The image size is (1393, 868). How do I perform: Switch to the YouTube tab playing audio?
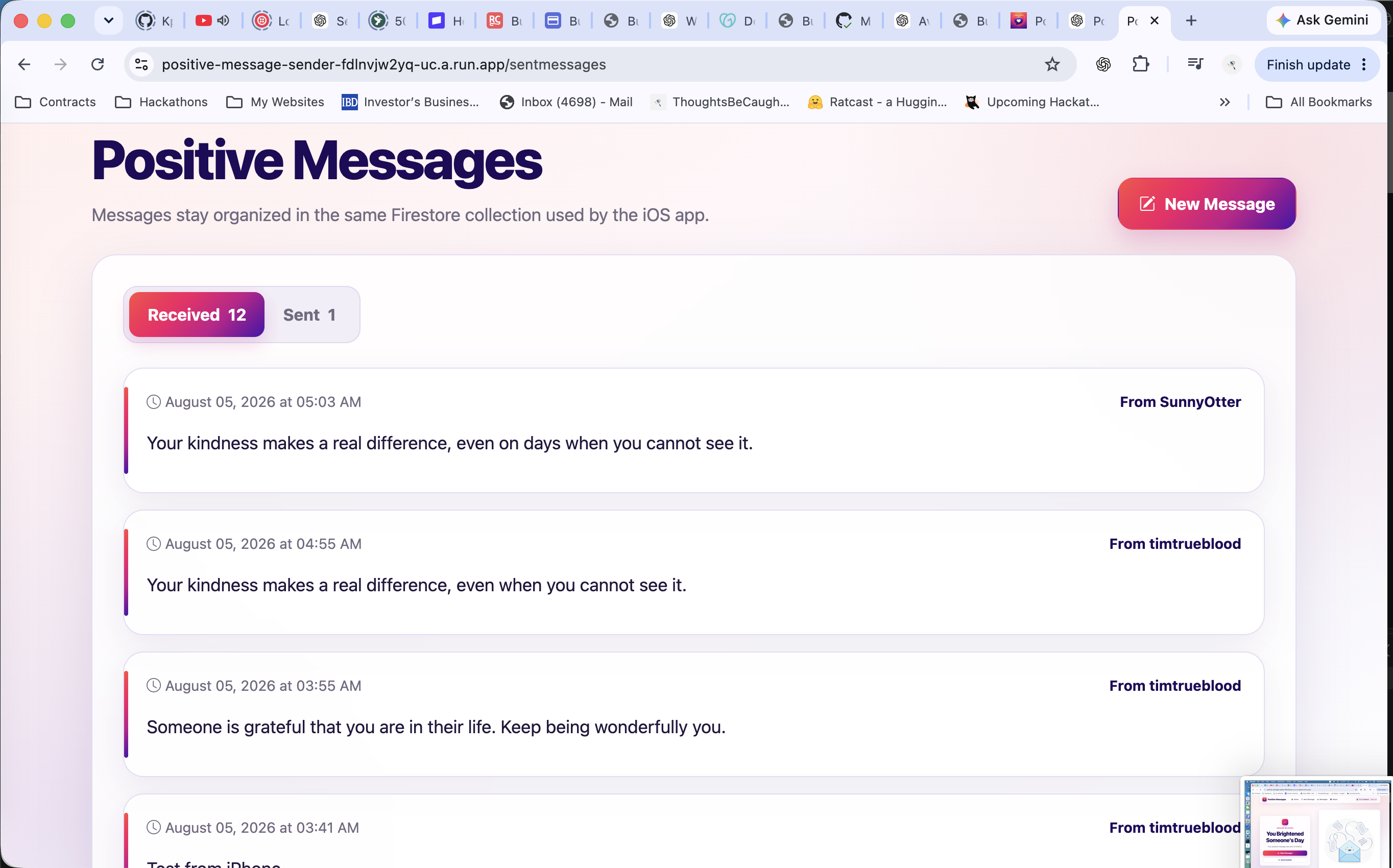204,20
